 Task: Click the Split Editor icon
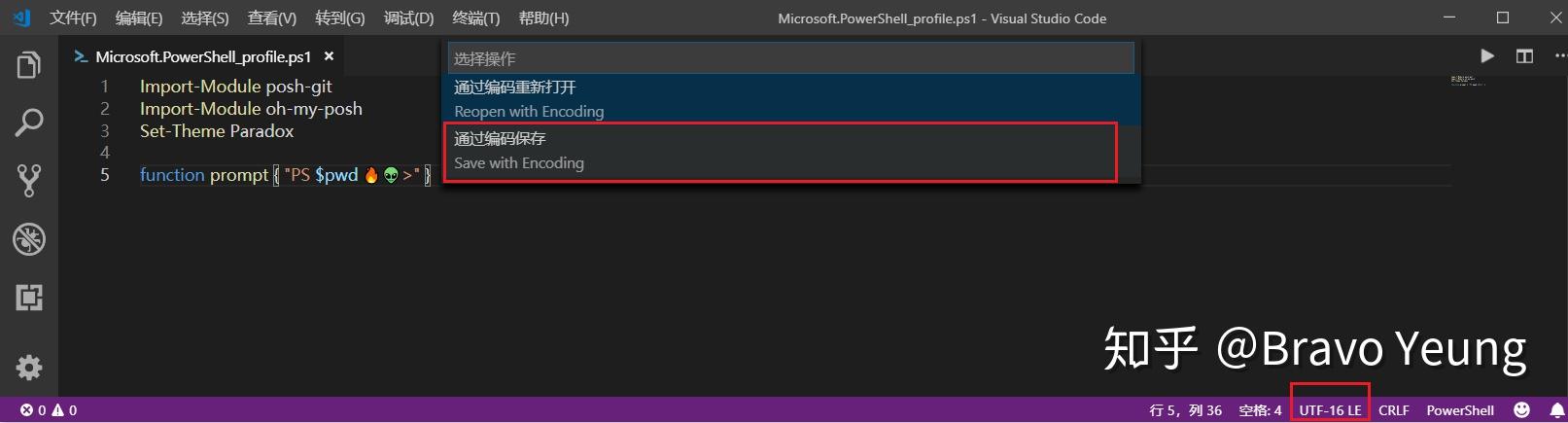click(1524, 56)
